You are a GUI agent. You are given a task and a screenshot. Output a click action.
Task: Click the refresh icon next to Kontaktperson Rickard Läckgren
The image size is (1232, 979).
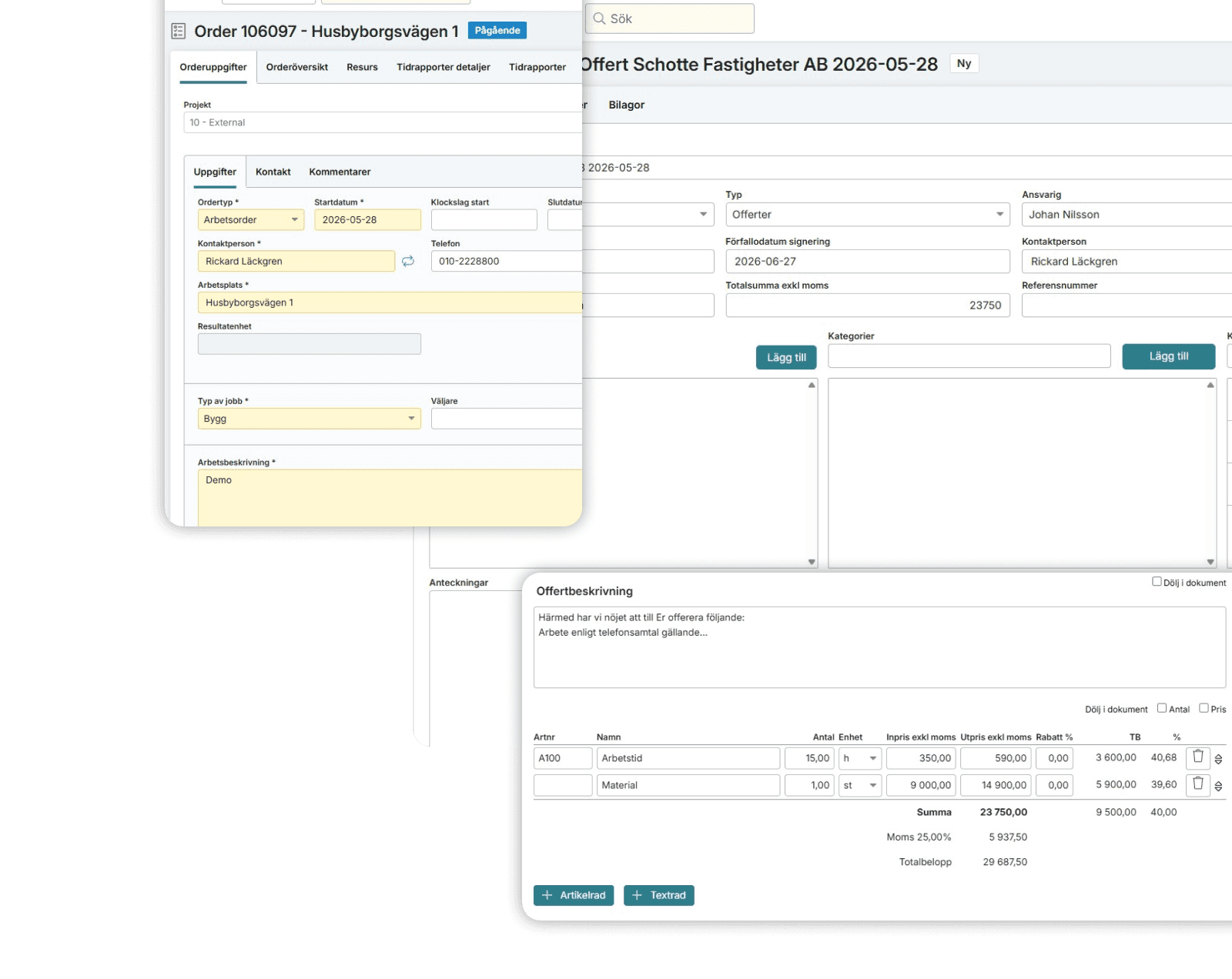(408, 262)
